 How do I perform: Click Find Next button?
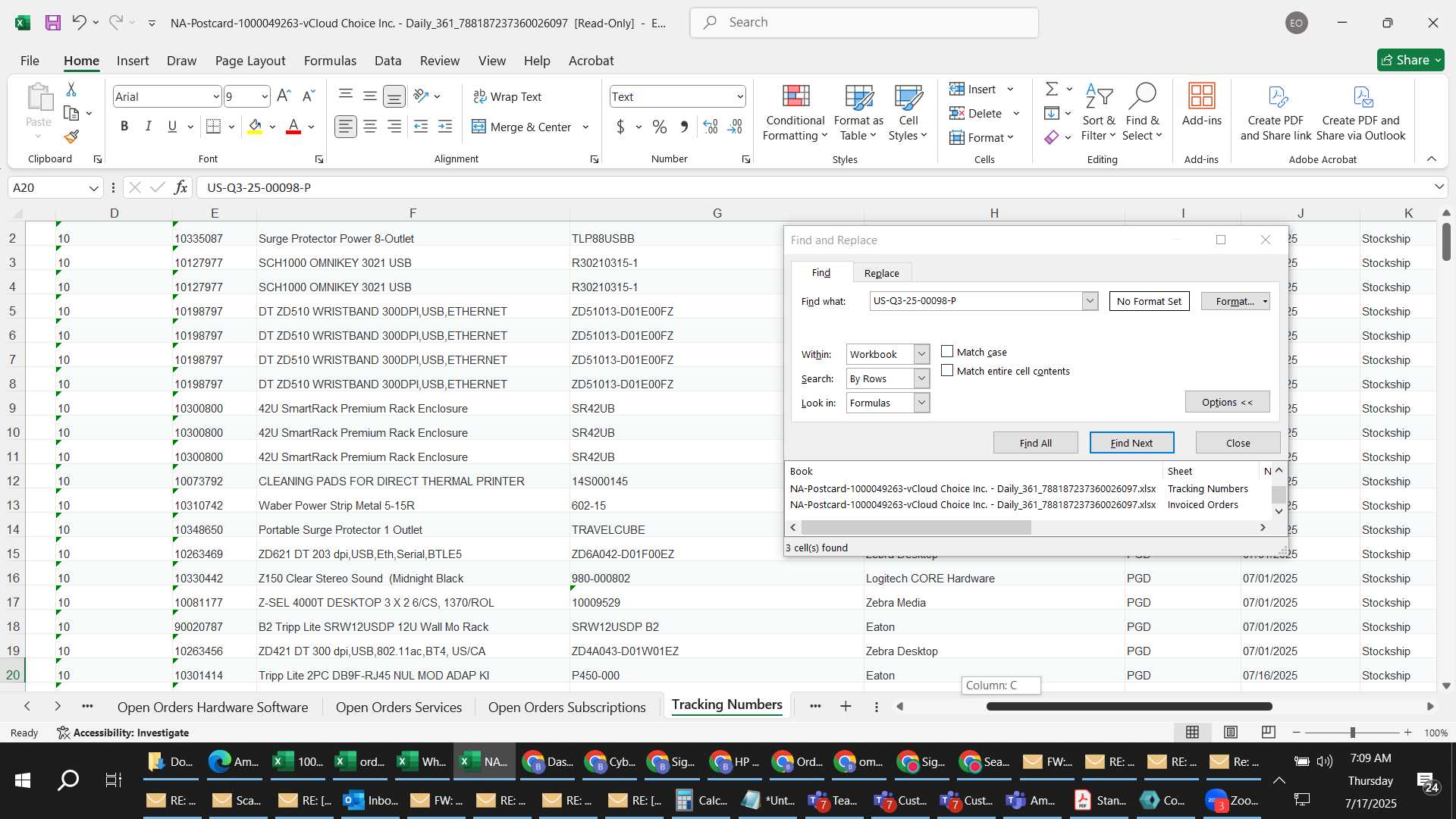pyautogui.click(x=1131, y=443)
